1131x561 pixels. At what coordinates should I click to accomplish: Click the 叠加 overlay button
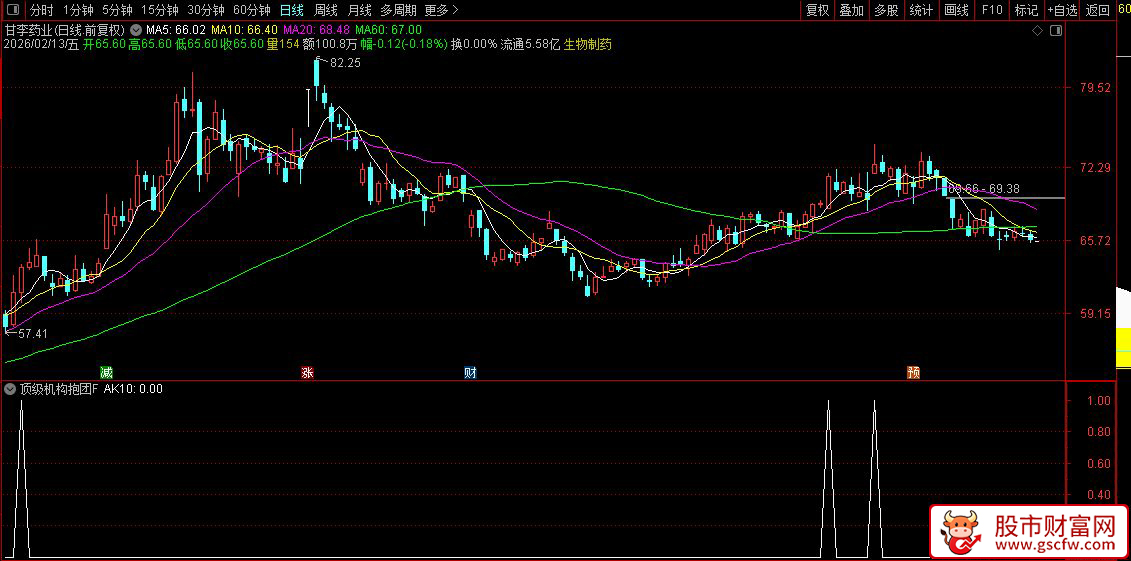coord(852,10)
